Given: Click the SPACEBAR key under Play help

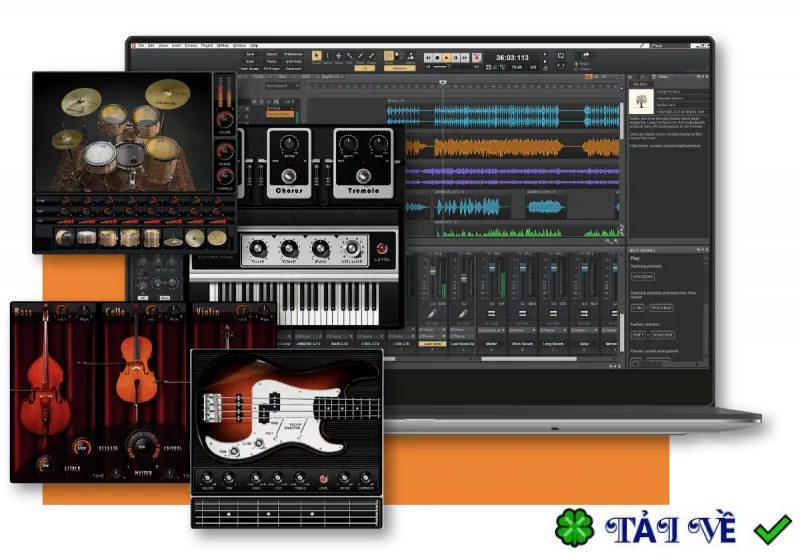Looking at the screenshot, I should point(642,276).
